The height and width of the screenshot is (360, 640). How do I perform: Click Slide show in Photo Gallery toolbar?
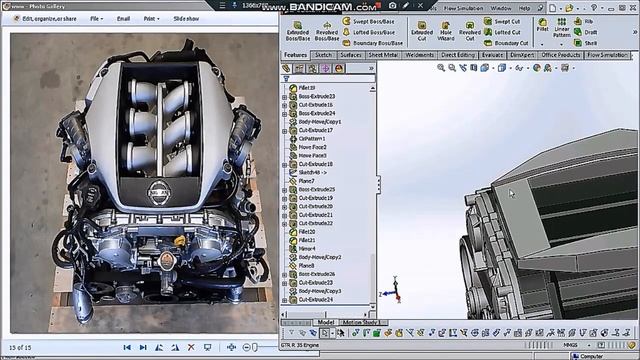[186, 19]
